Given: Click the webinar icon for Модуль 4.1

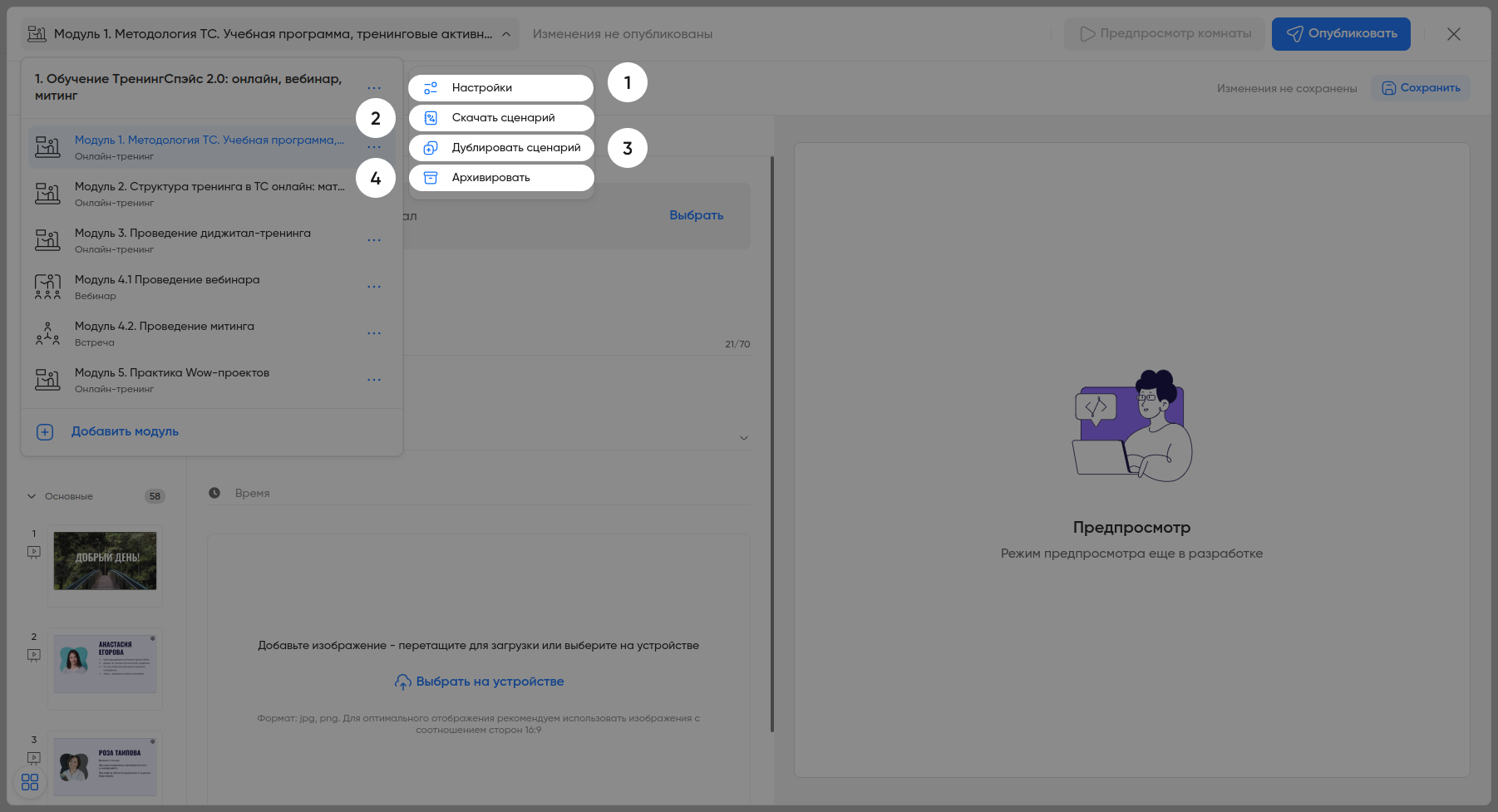Looking at the screenshot, I should (47, 287).
